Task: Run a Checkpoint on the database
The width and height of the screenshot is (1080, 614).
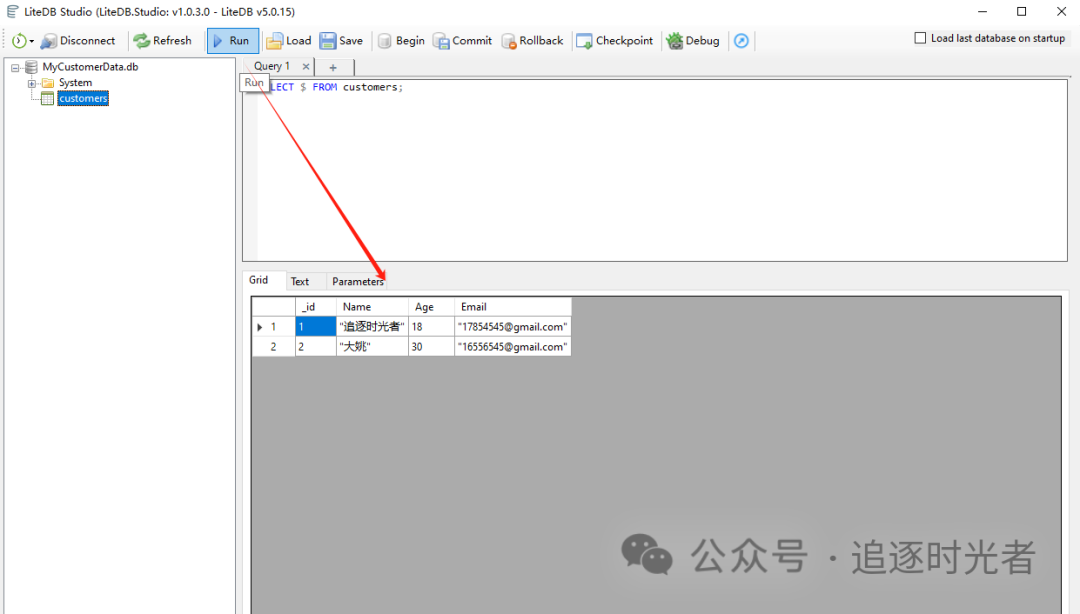Action: pos(614,41)
